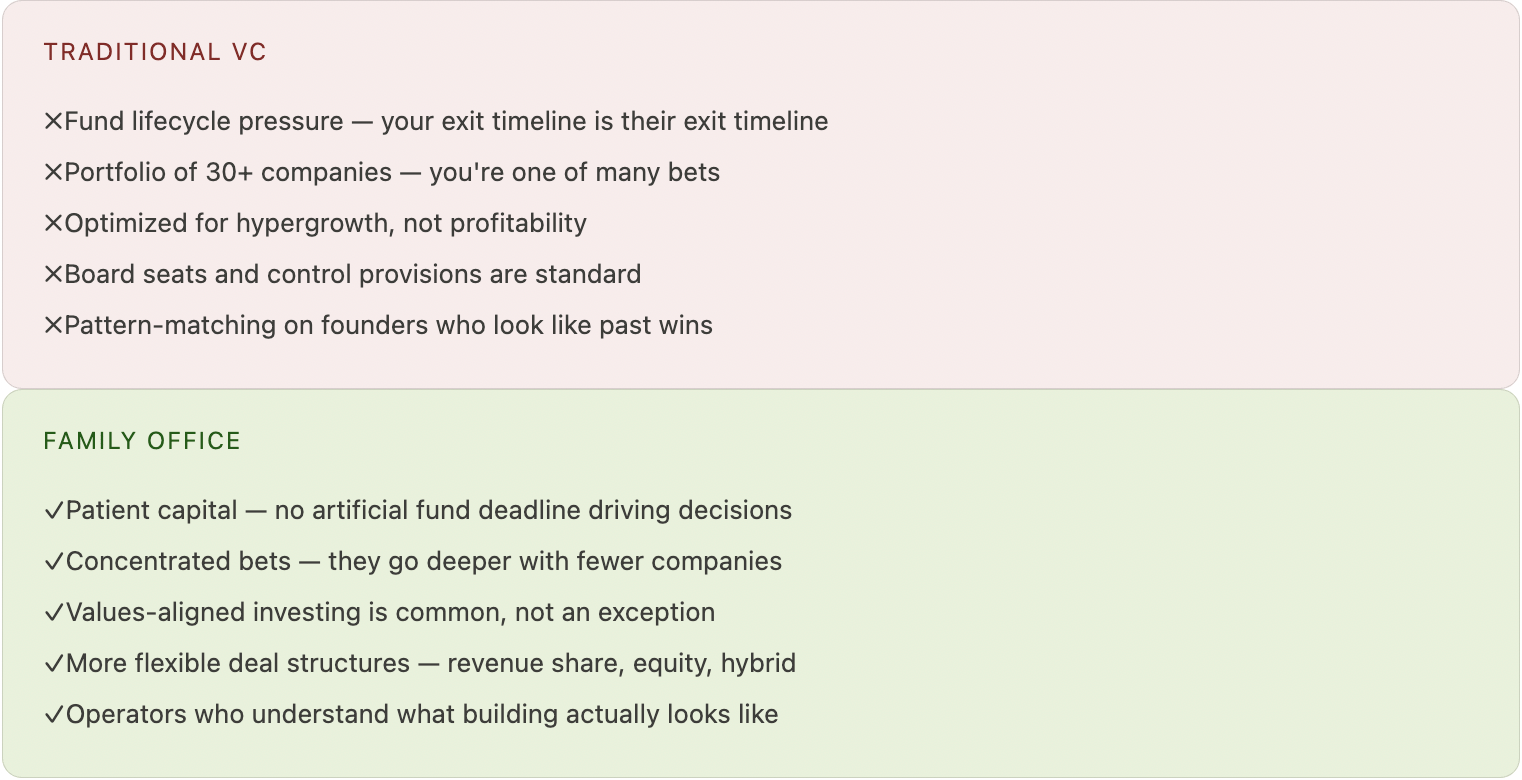Select the checkmark before Concentrated bets
The image size is (1522, 780).
point(54,562)
